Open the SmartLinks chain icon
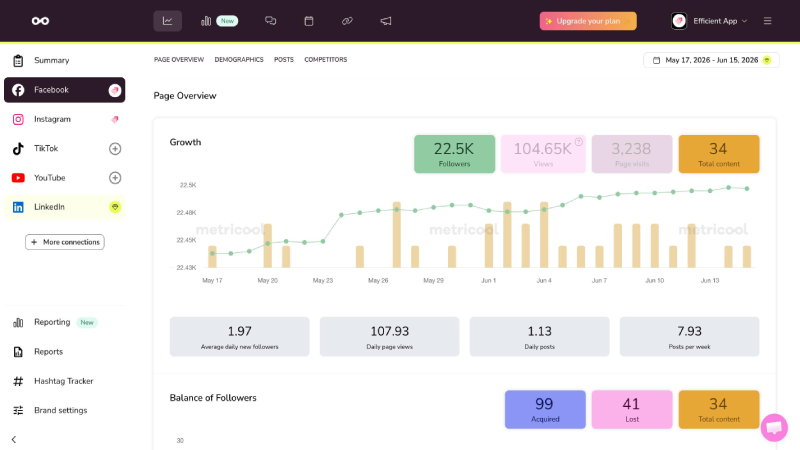This screenshot has height=450, width=800. point(347,21)
